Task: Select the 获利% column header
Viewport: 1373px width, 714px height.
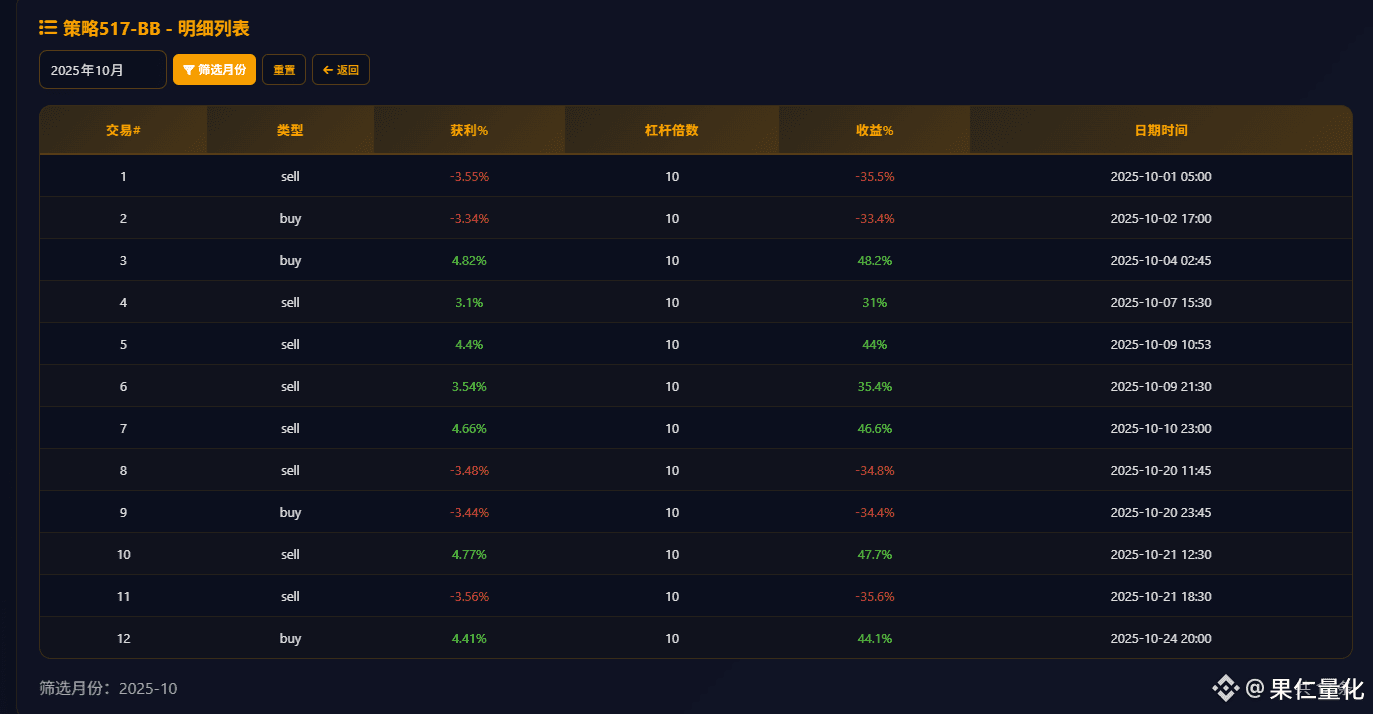Action: click(469, 131)
